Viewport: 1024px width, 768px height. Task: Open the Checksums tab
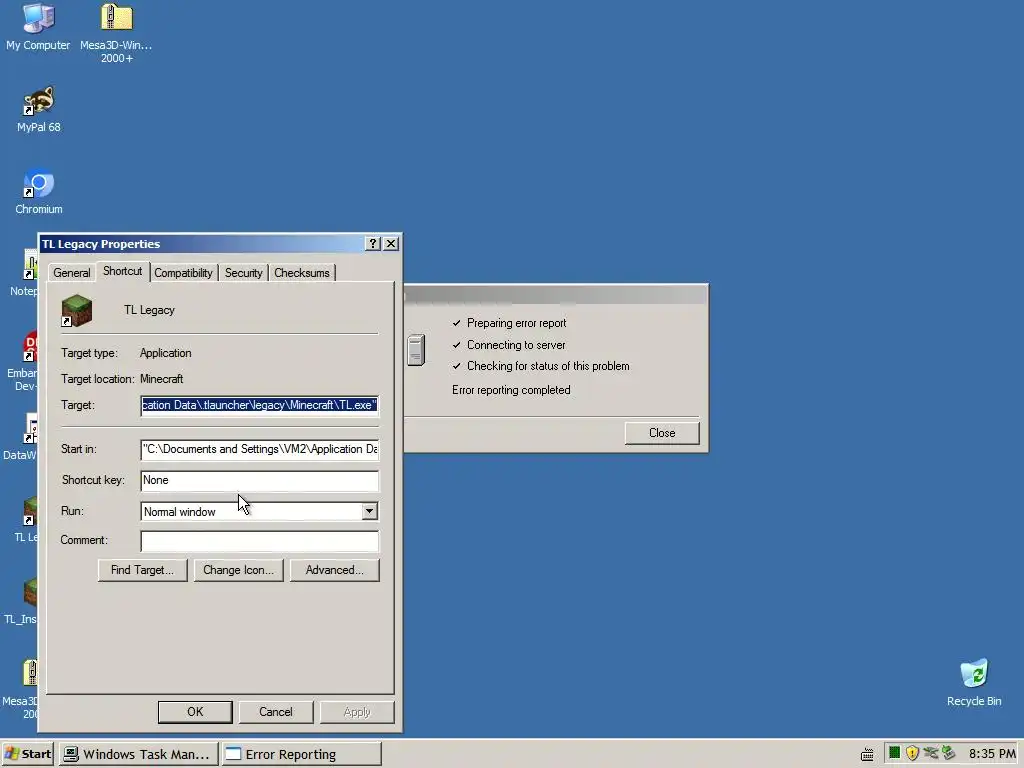(302, 273)
